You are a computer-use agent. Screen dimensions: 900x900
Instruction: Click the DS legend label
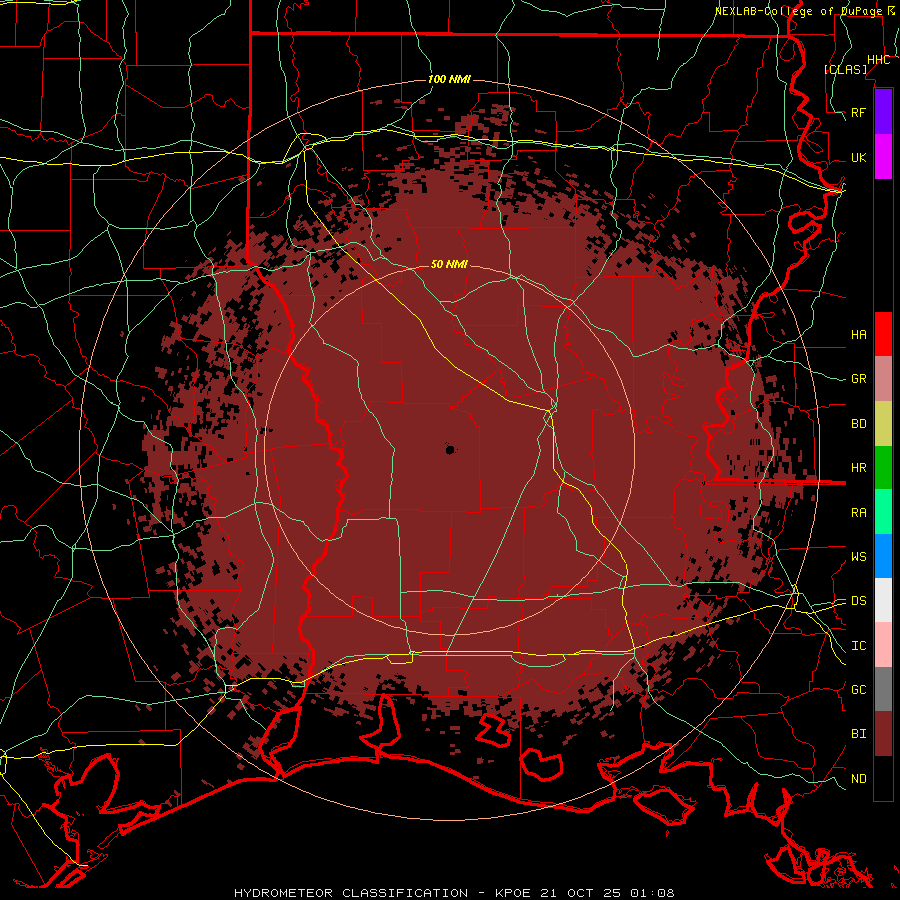pyautogui.click(x=858, y=601)
